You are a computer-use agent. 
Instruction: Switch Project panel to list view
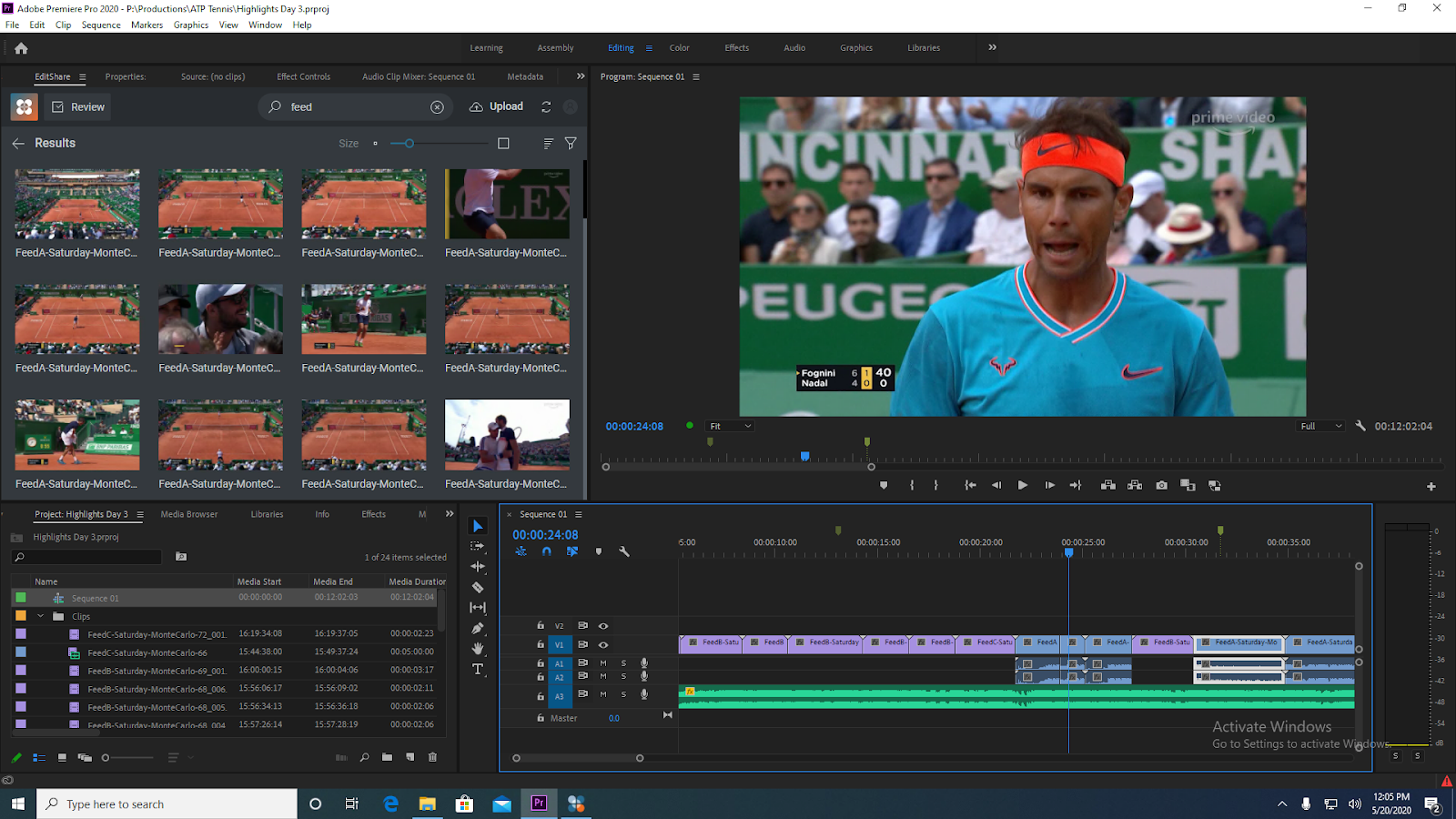click(x=38, y=757)
